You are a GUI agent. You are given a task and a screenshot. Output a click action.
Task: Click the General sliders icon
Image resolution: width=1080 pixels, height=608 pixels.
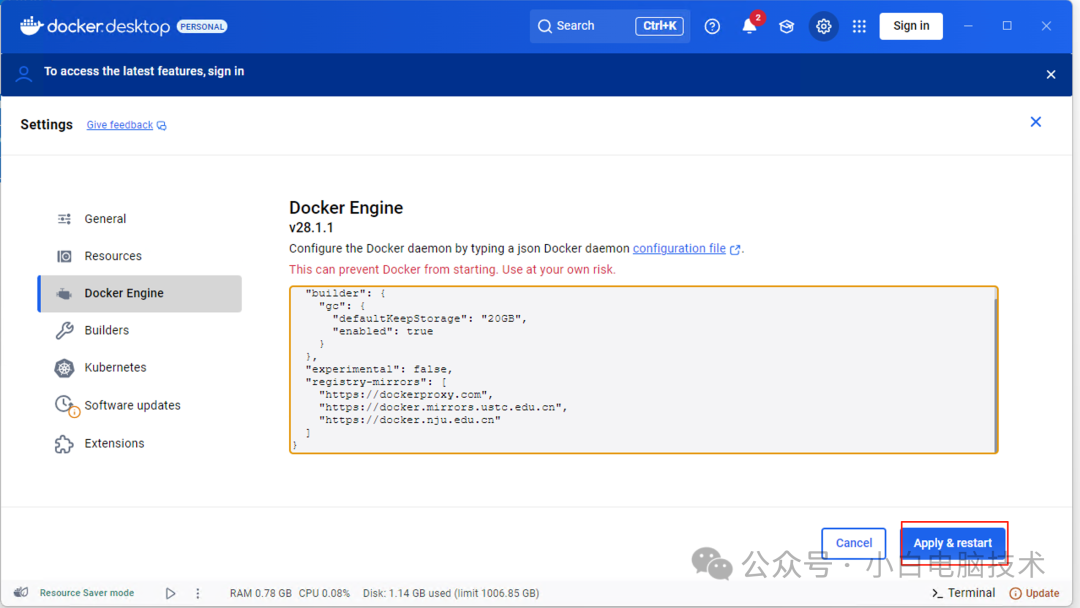(64, 219)
